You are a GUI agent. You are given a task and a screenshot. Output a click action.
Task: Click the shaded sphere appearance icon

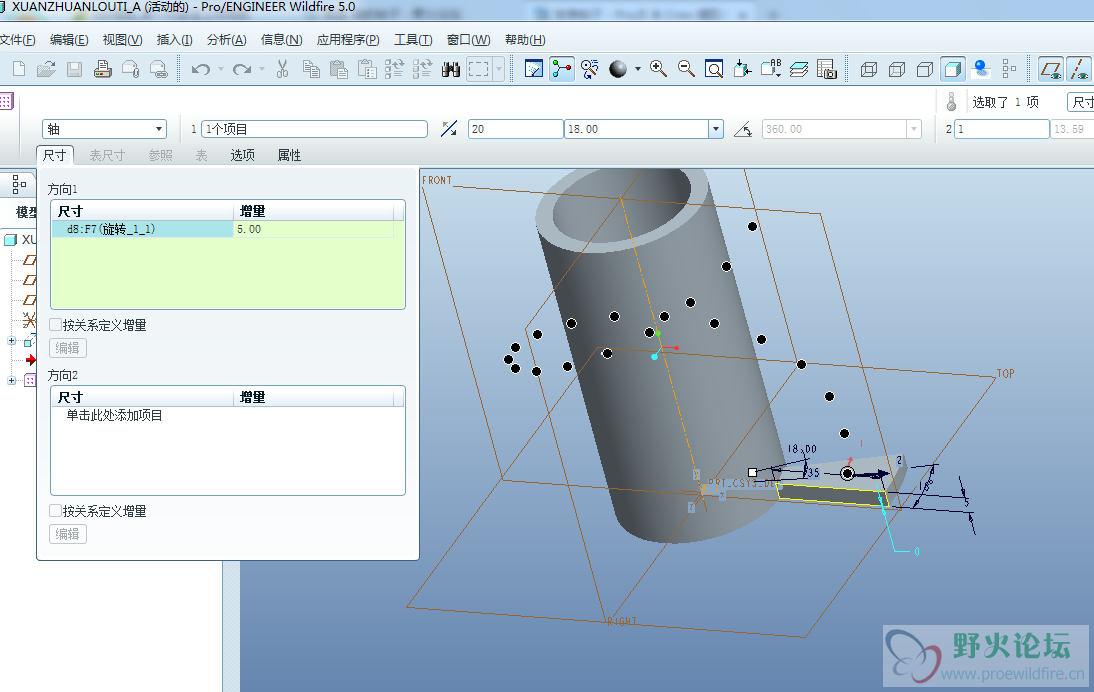click(x=617, y=69)
